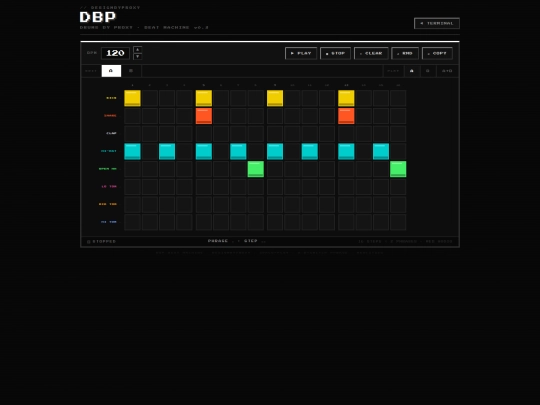Turn off OPEN HH step 16
This screenshot has width=540, height=405.
[398, 169]
